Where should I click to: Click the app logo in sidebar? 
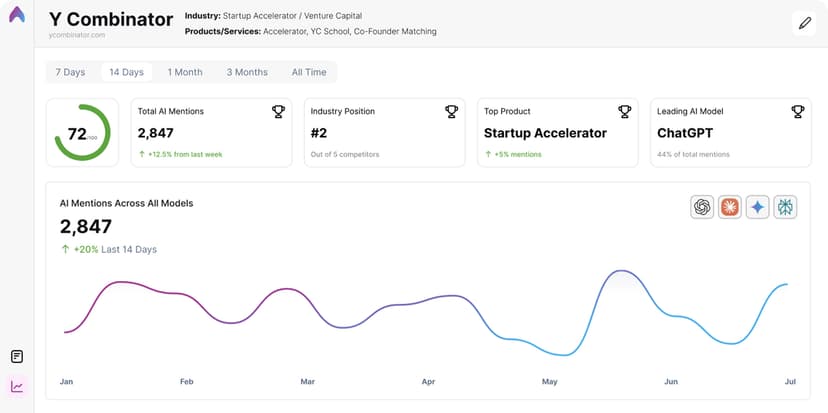(17, 14)
